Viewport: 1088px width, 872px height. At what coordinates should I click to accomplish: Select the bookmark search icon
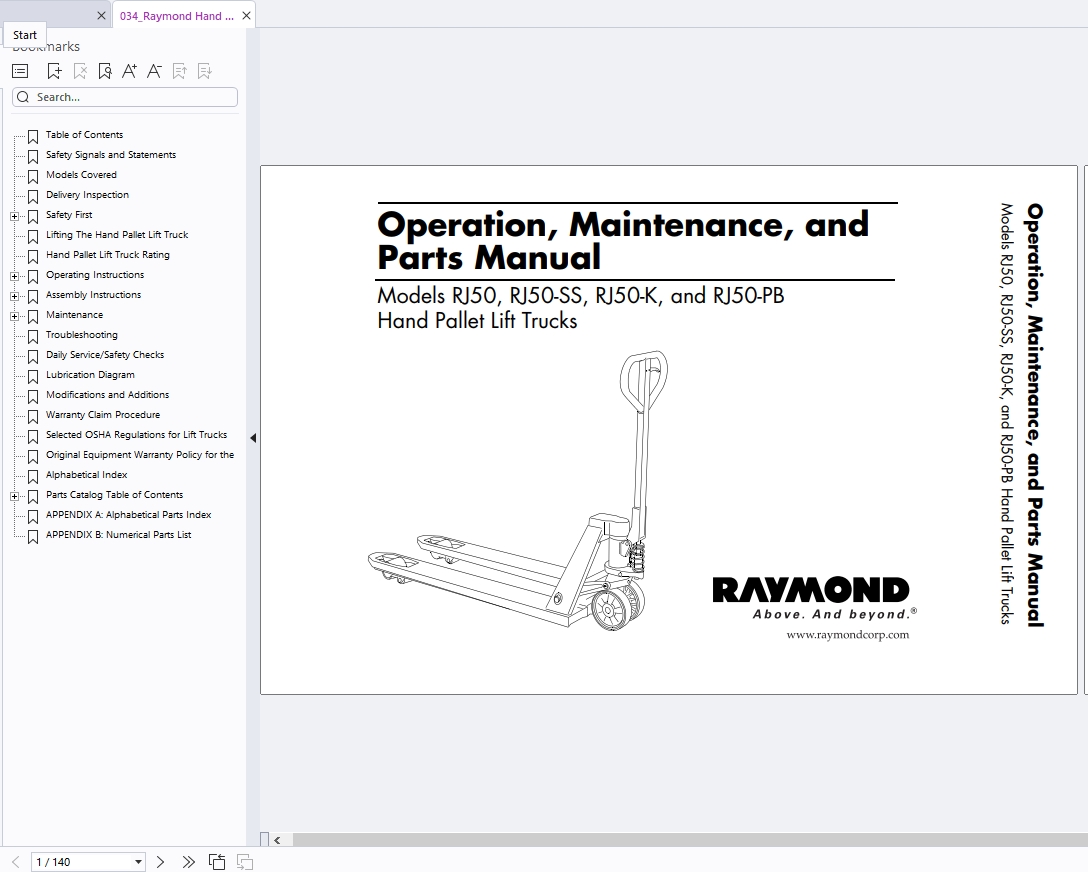coord(104,70)
